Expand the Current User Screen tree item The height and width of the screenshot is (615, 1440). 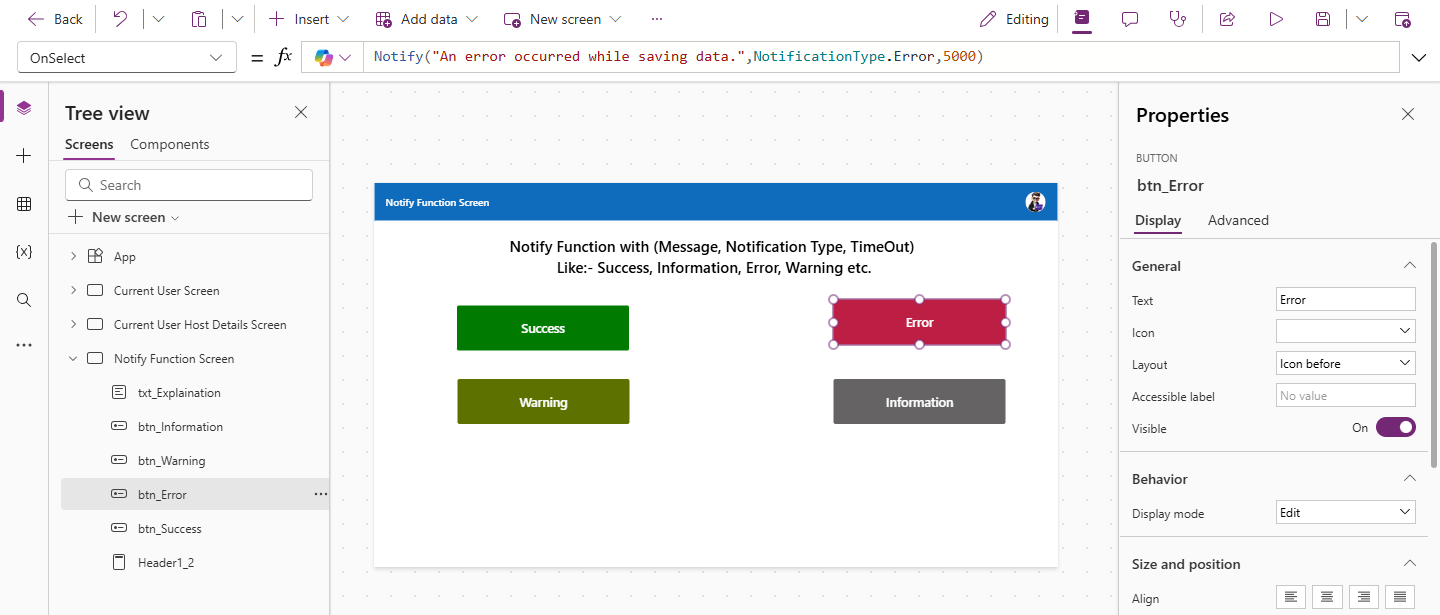point(71,290)
